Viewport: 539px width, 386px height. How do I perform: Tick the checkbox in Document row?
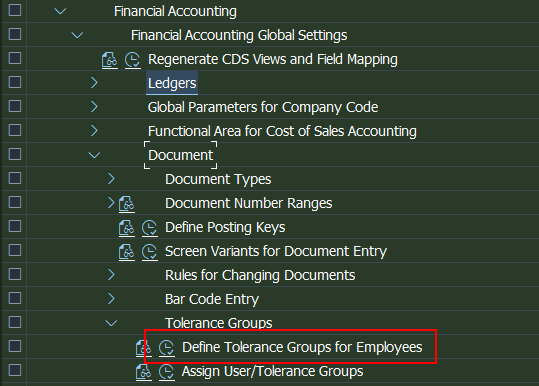click(15, 154)
